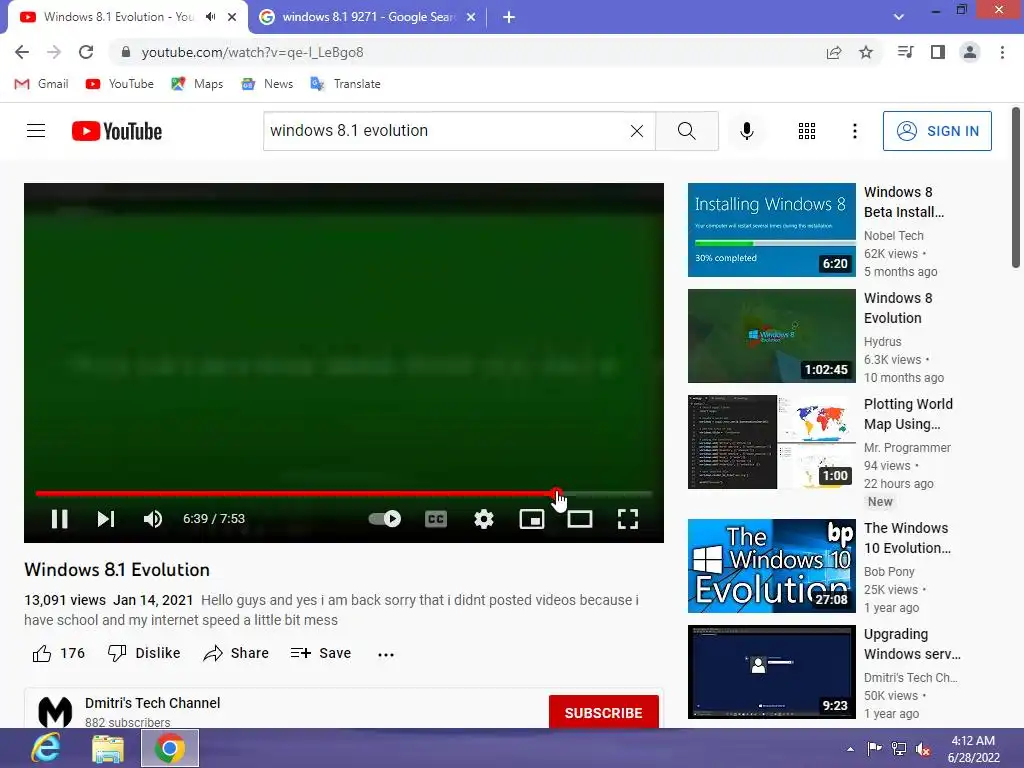Click the SIGN IN button
The image size is (1024, 768).
click(x=936, y=131)
